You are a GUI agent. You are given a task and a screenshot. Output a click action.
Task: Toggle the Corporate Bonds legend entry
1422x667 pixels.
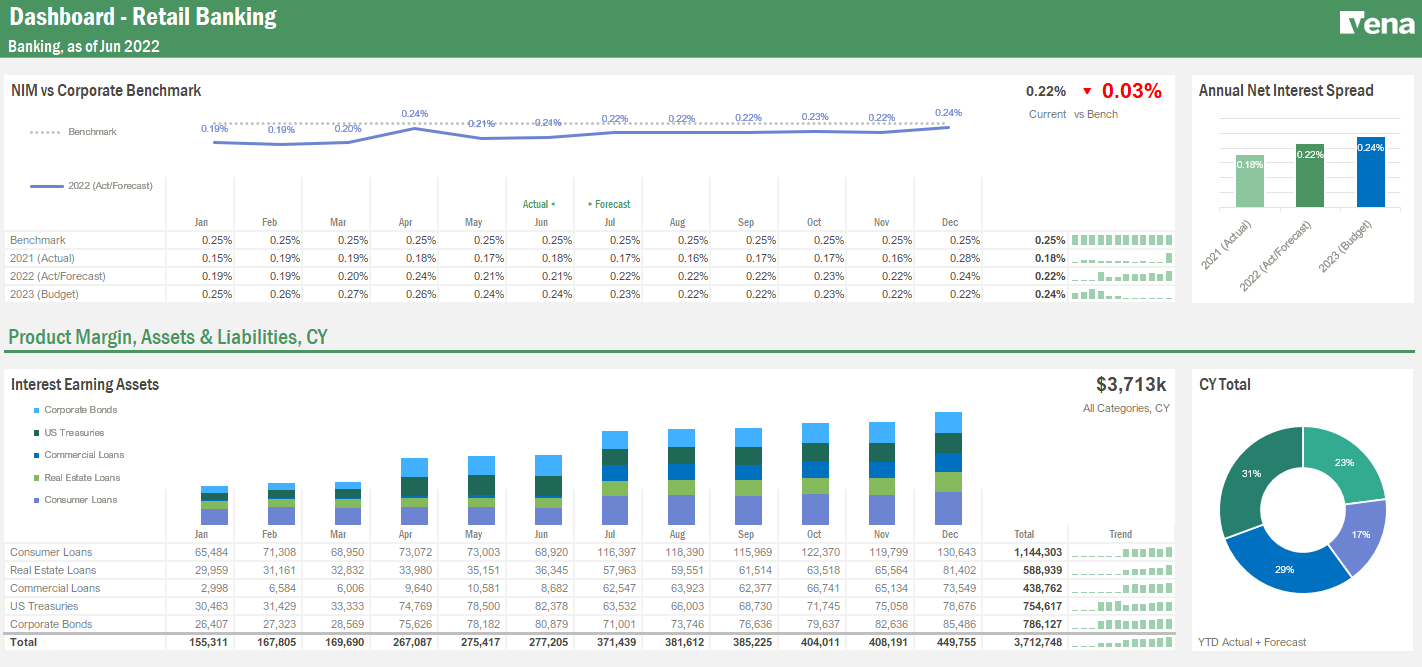click(x=80, y=410)
